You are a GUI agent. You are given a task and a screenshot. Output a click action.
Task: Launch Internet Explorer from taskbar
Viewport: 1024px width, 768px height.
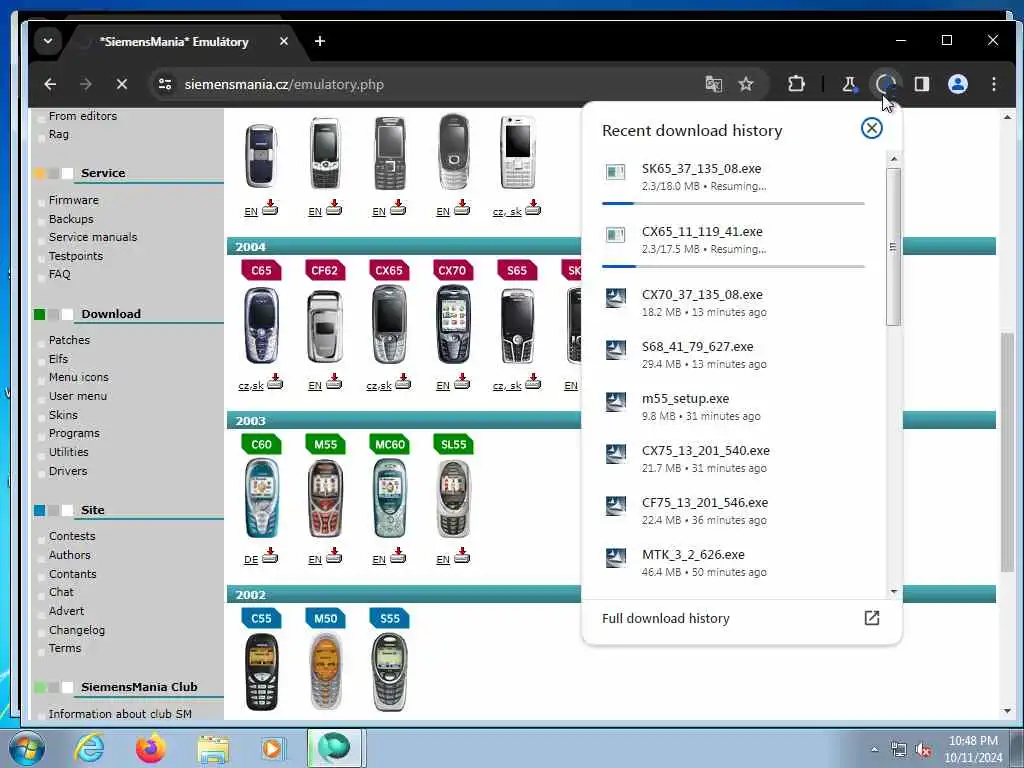click(x=88, y=748)
